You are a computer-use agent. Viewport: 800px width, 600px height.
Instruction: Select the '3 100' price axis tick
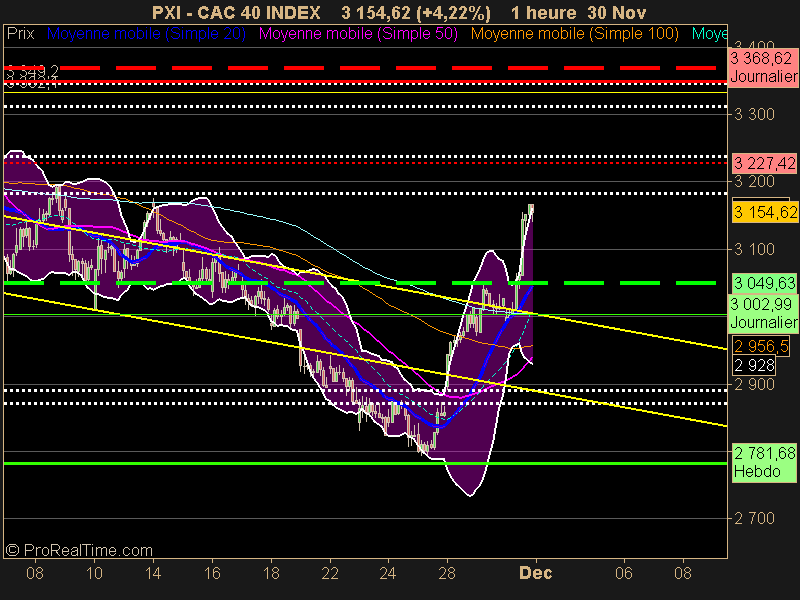[754, 249]
